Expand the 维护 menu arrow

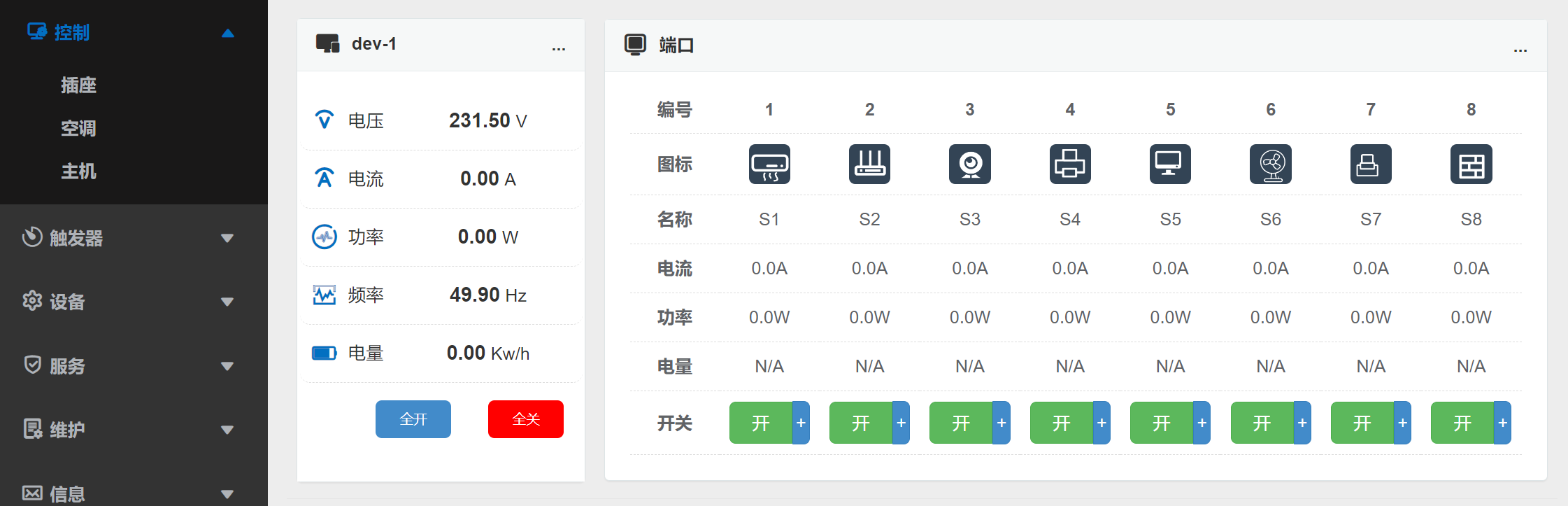(x=227, y=430)
